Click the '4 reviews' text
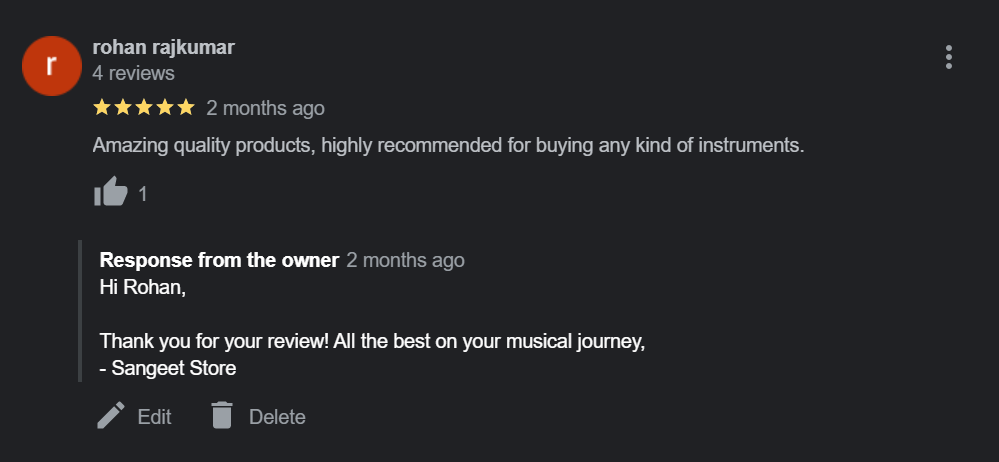This screenshot has width=999, height=462. (x=133, y=73)
